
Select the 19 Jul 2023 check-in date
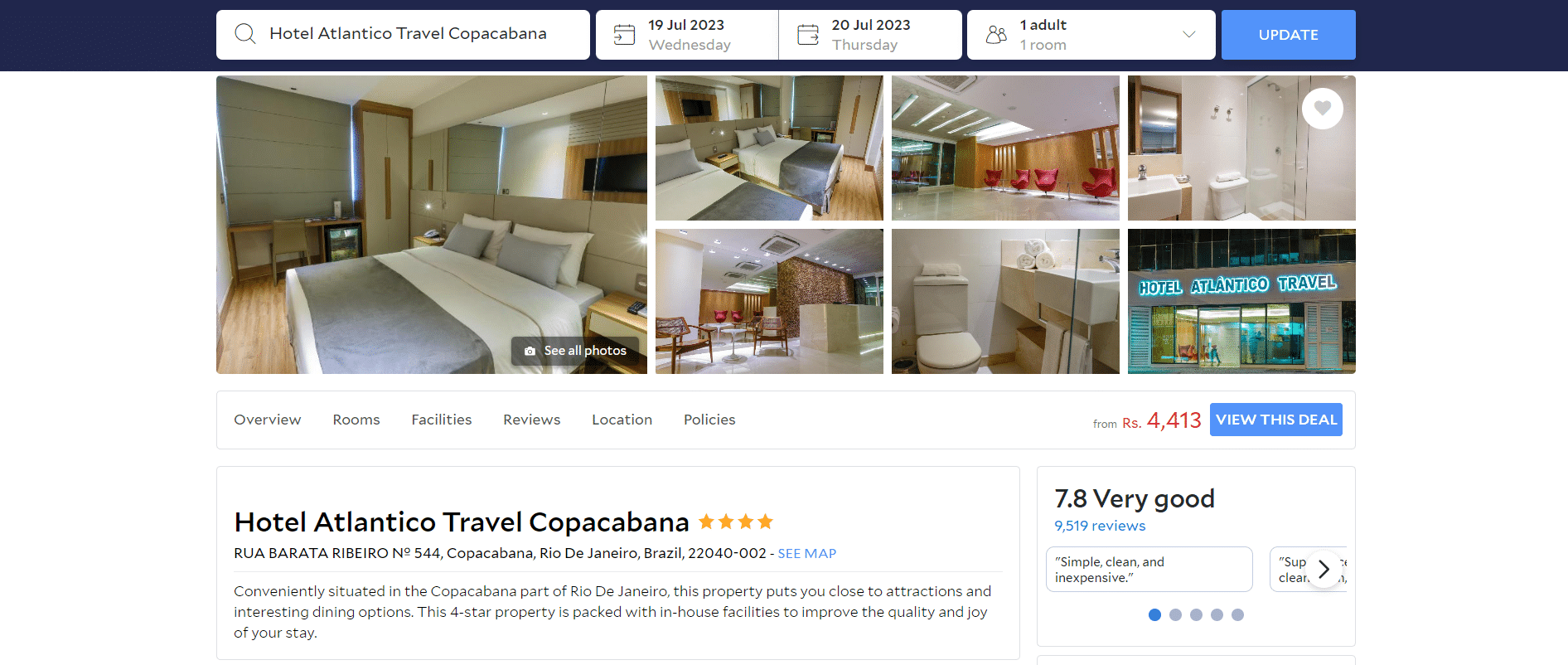click(687, 35)
